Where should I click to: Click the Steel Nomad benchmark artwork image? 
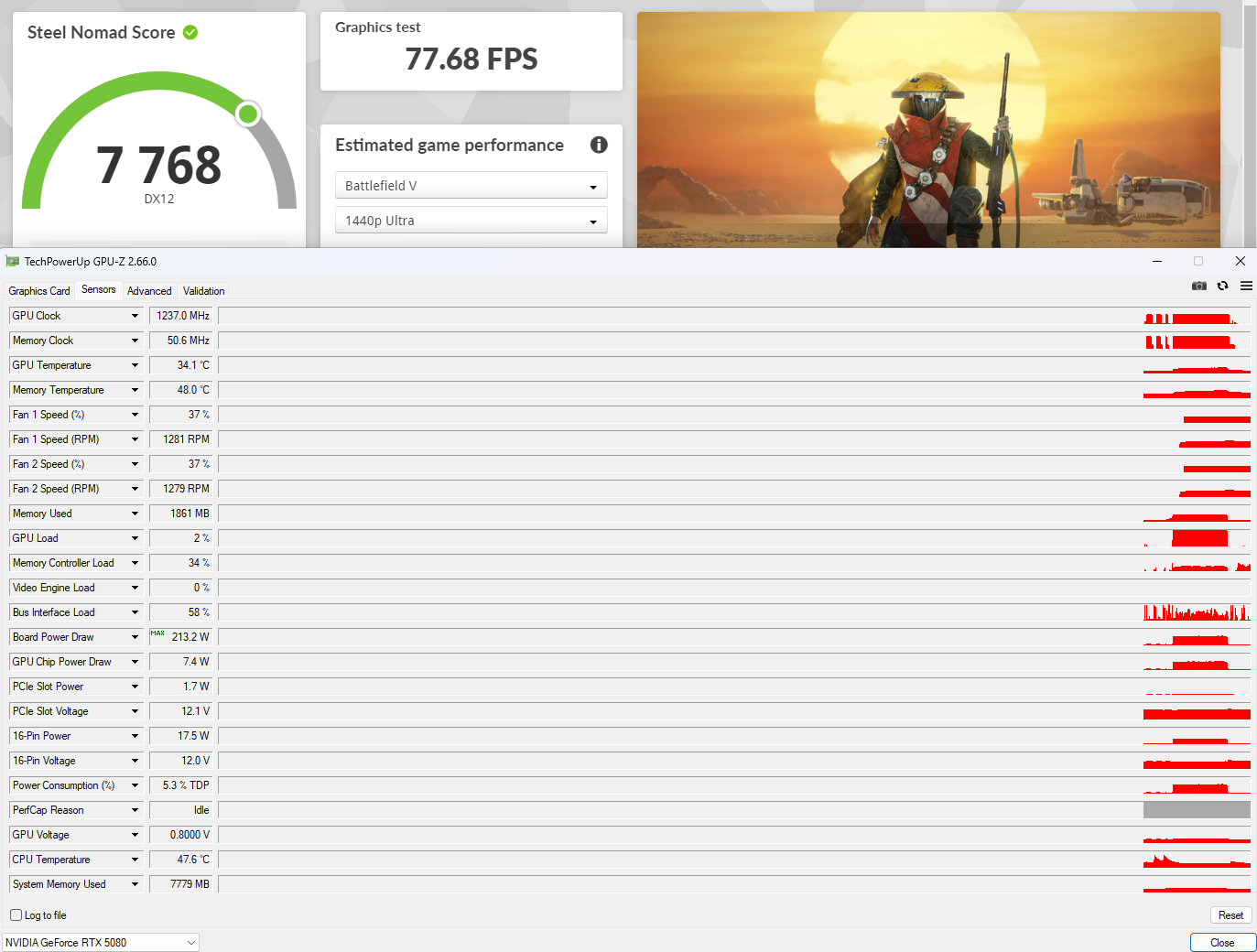(x=928, y=130)
